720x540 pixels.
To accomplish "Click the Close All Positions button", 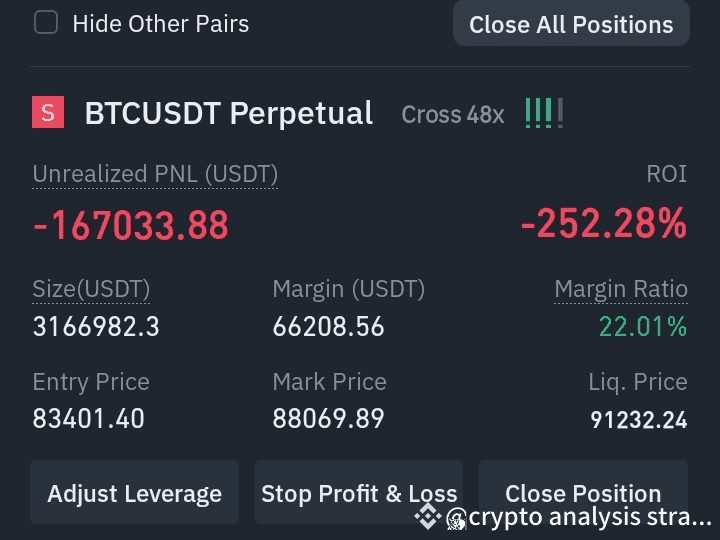I will (x=571, y=24).
